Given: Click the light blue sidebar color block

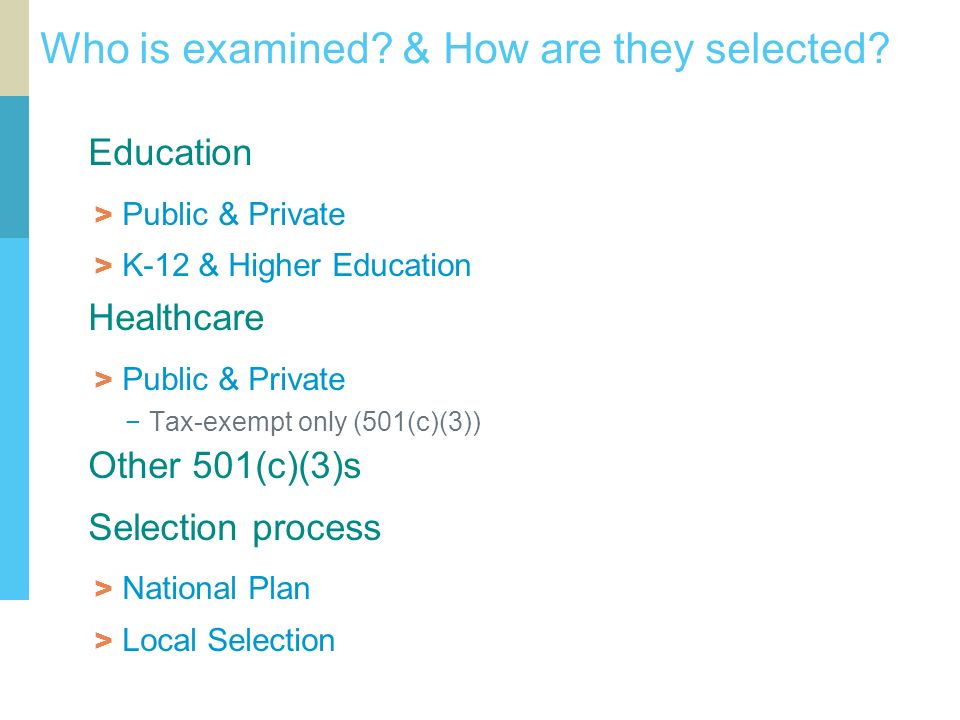Looking at the screenshot, I should pyautogui.click(x=14, y=419).
